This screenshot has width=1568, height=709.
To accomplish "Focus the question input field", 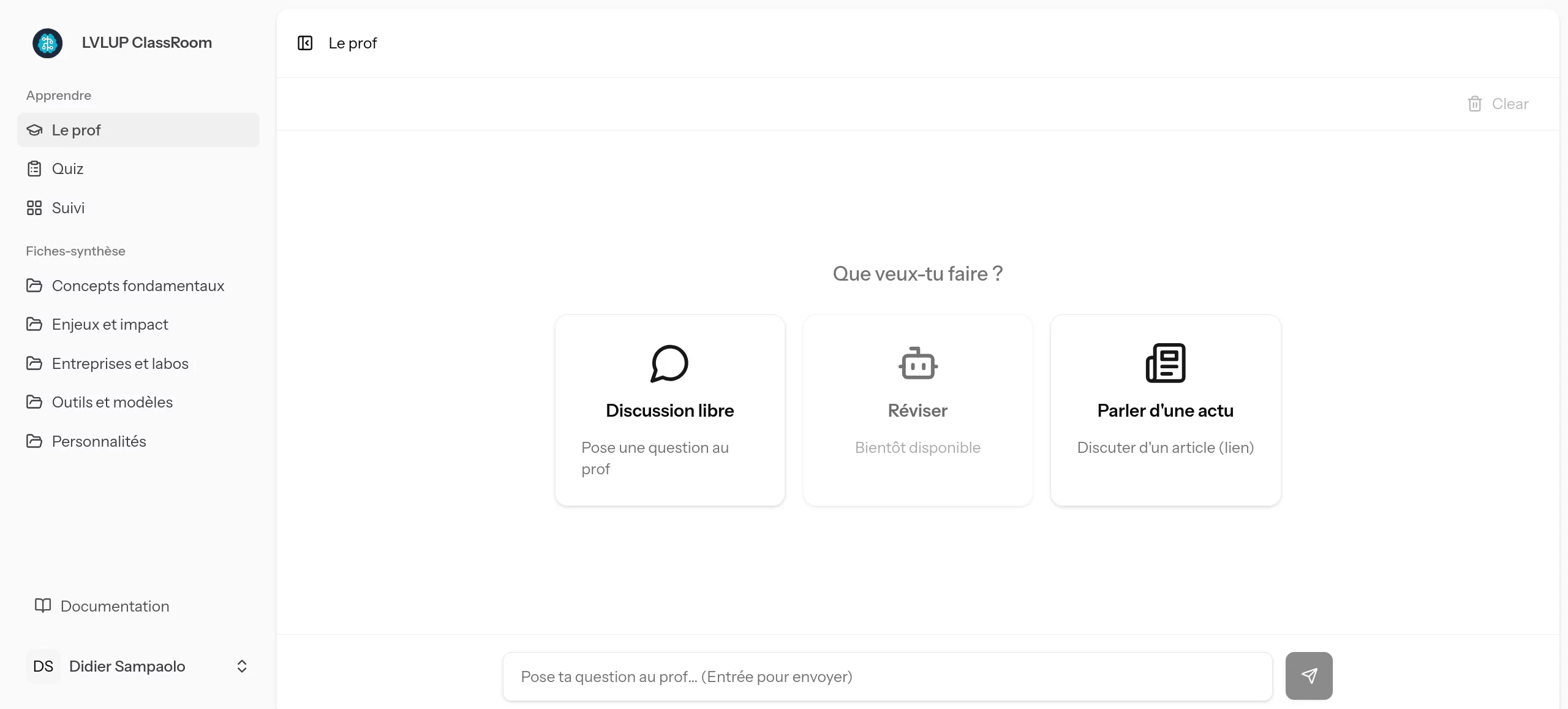I will 887,677.
